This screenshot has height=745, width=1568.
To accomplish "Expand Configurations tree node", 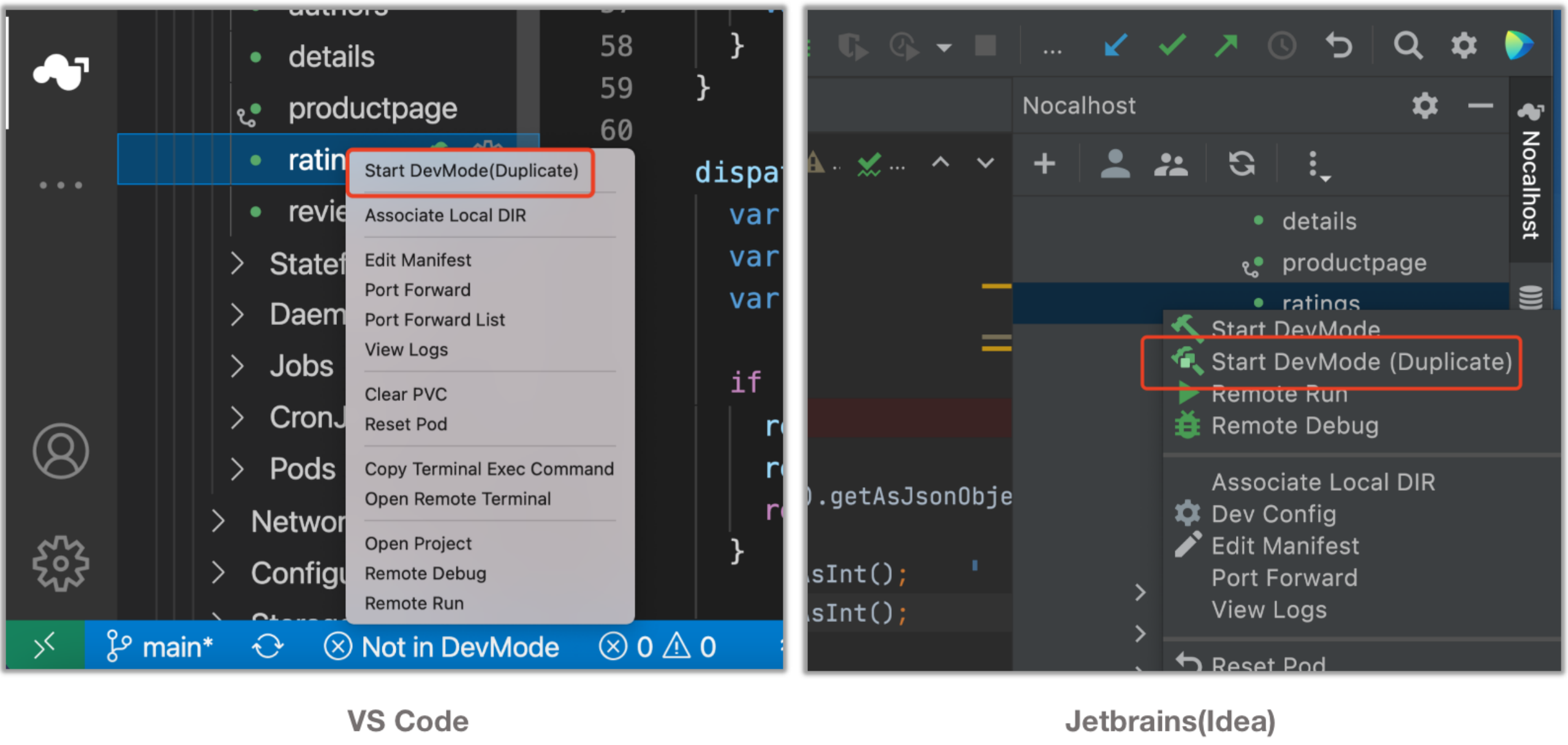I will coord(217,573).
